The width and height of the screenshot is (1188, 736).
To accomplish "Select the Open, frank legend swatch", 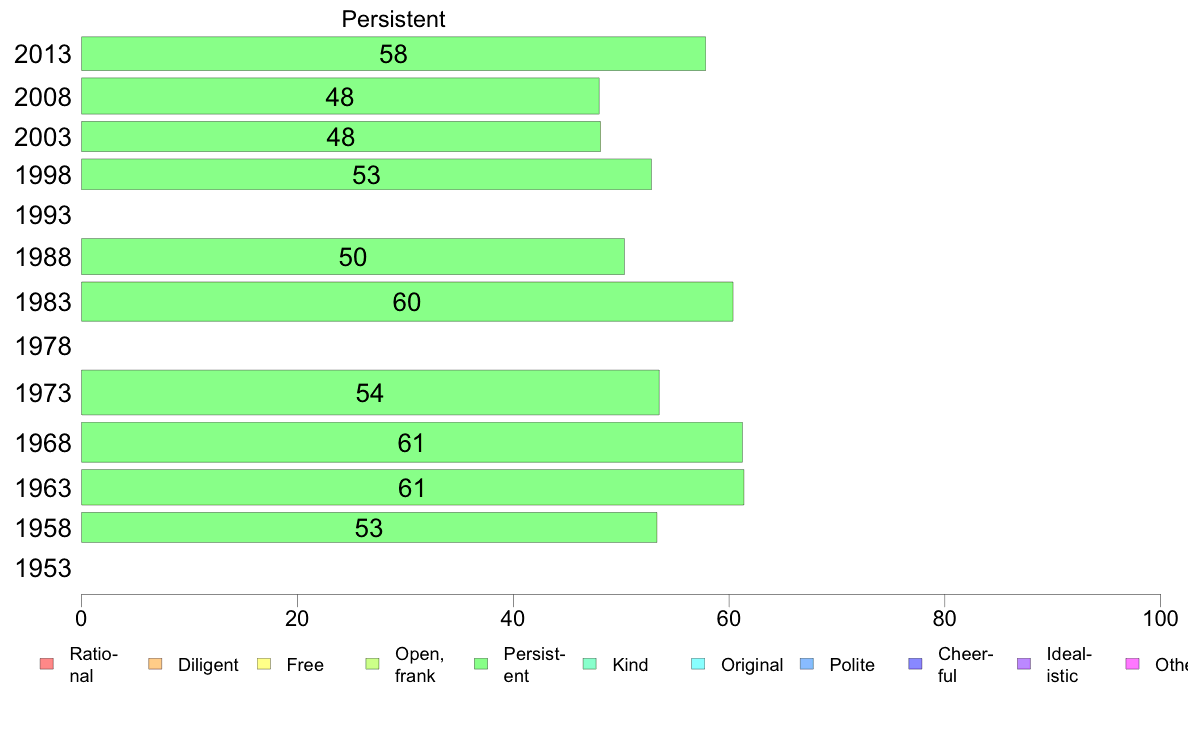I will tap(372, 664).
